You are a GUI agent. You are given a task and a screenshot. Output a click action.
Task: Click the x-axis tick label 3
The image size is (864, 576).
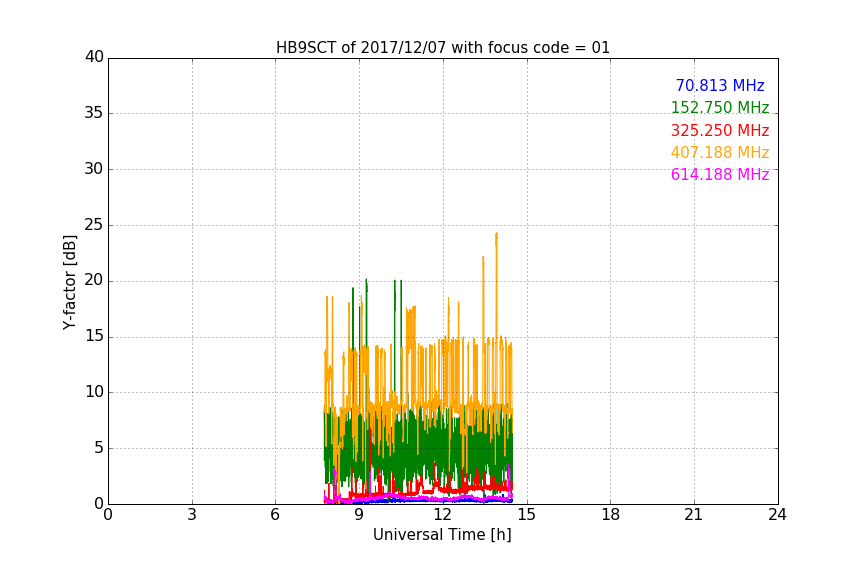click(192, 515)
